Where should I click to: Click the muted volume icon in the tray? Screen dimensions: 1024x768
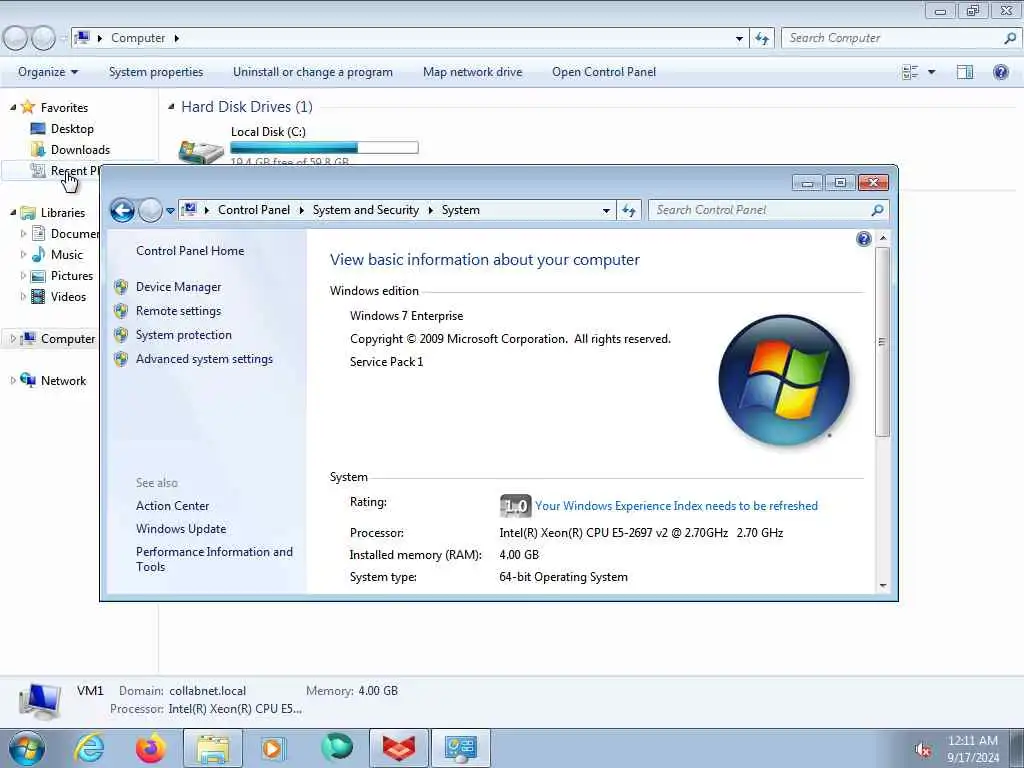point(923,750)
